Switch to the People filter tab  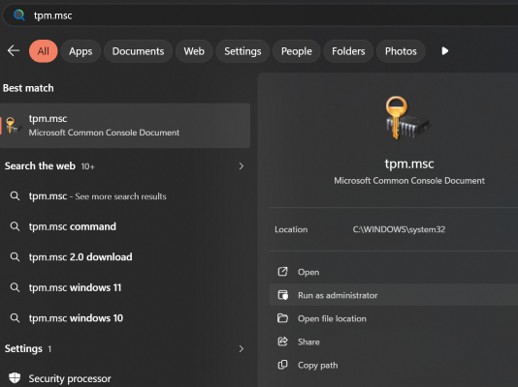296,51
